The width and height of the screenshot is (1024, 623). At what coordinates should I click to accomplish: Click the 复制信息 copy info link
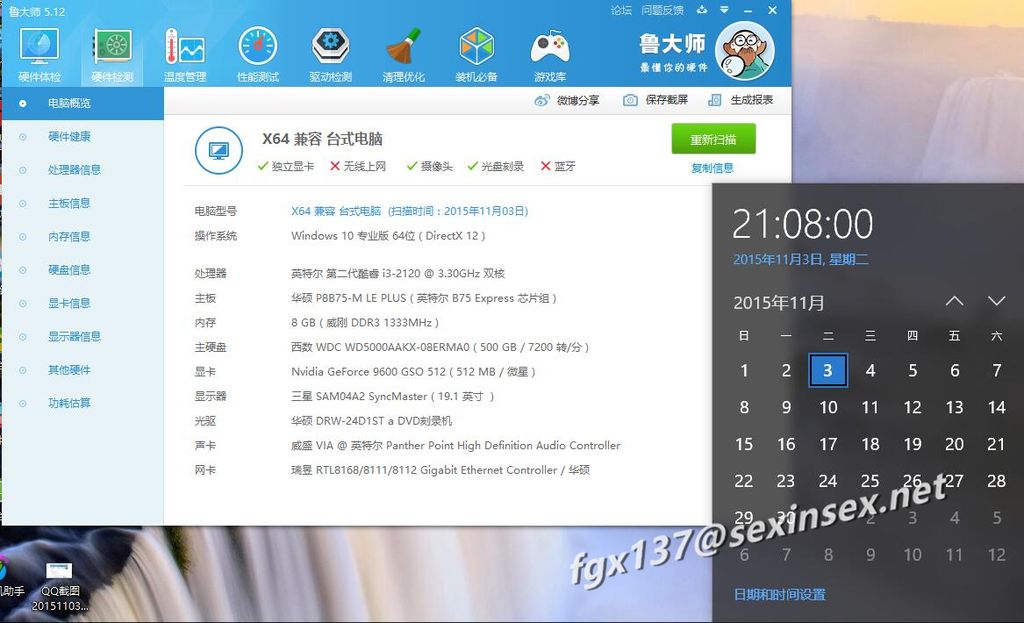712,168
